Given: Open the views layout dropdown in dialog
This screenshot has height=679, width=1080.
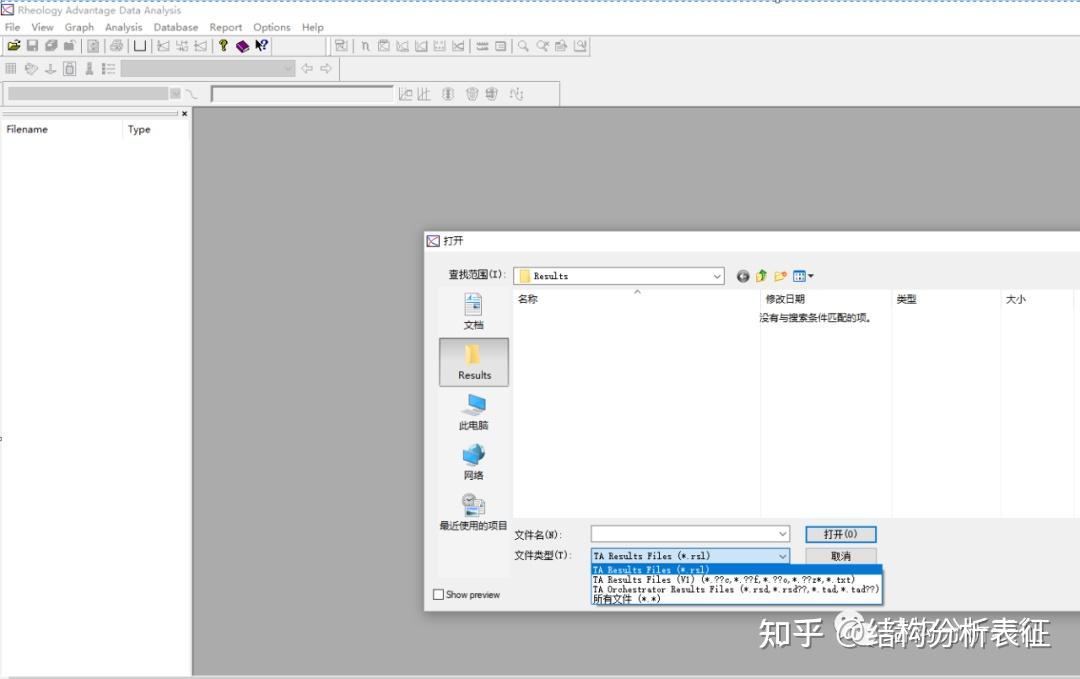Looking at the screenshot, I should (x=810, y=276).
